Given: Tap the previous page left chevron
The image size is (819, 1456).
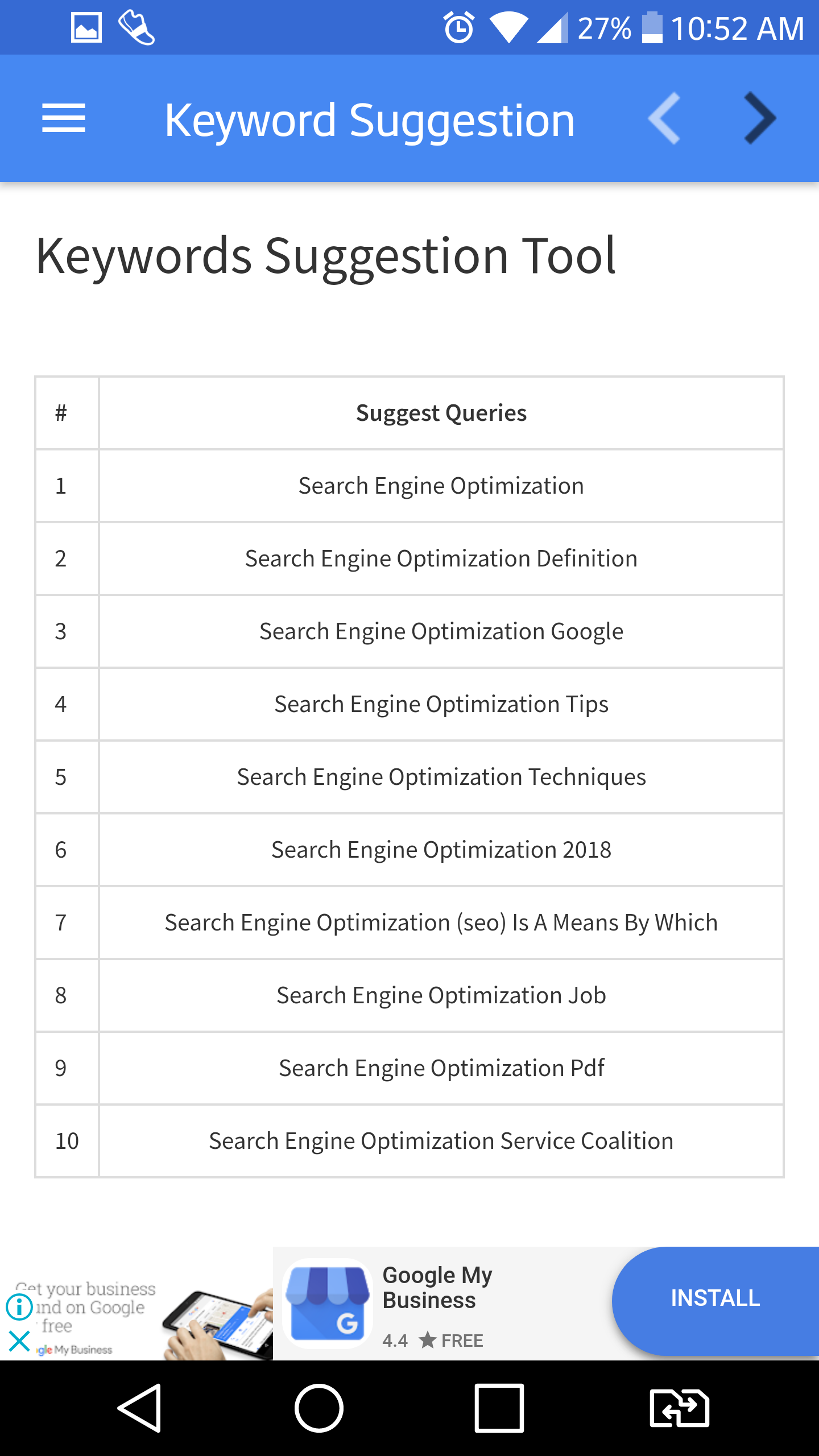Looking at the screenshot, I should (x=664, y=118).
